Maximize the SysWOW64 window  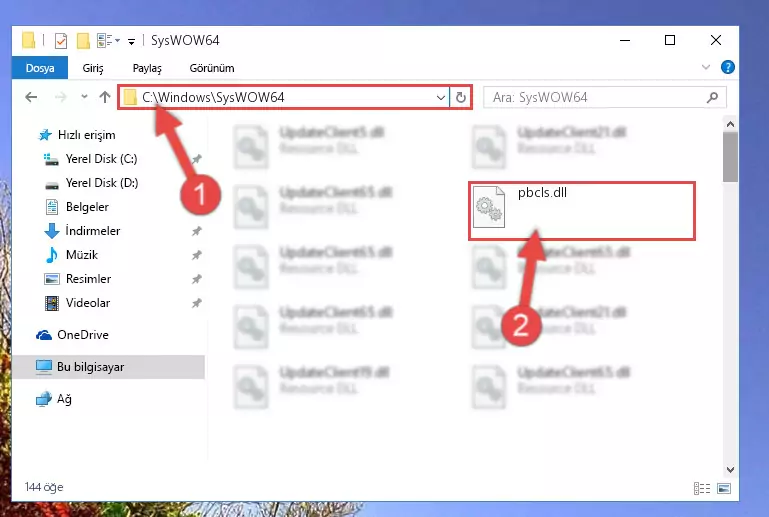(669, 41)
